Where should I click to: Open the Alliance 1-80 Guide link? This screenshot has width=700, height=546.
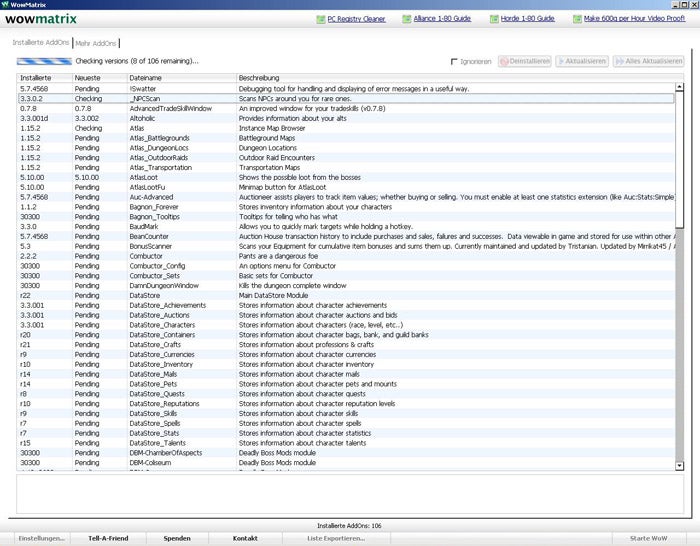coord(442,19)
